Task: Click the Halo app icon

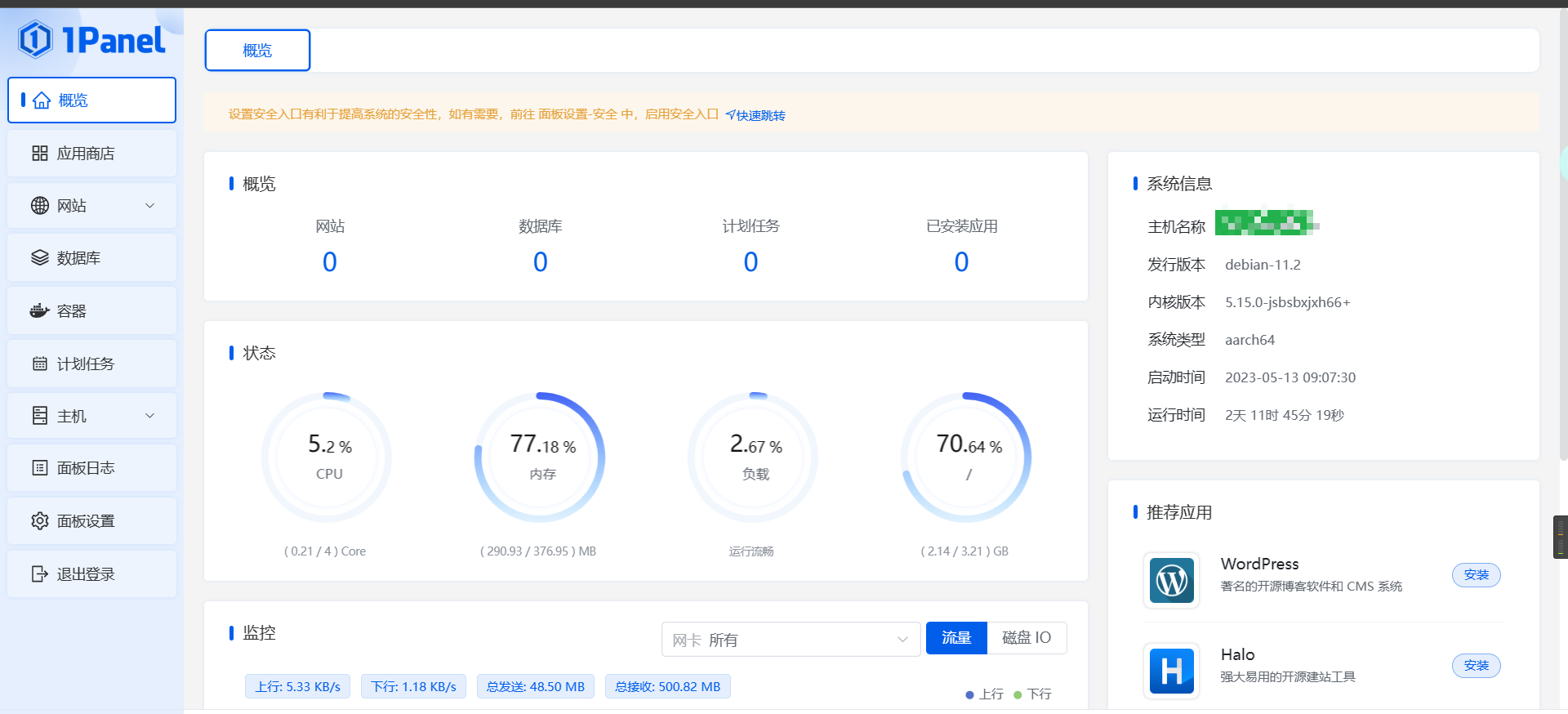Action: click(x=1172, y=671)
